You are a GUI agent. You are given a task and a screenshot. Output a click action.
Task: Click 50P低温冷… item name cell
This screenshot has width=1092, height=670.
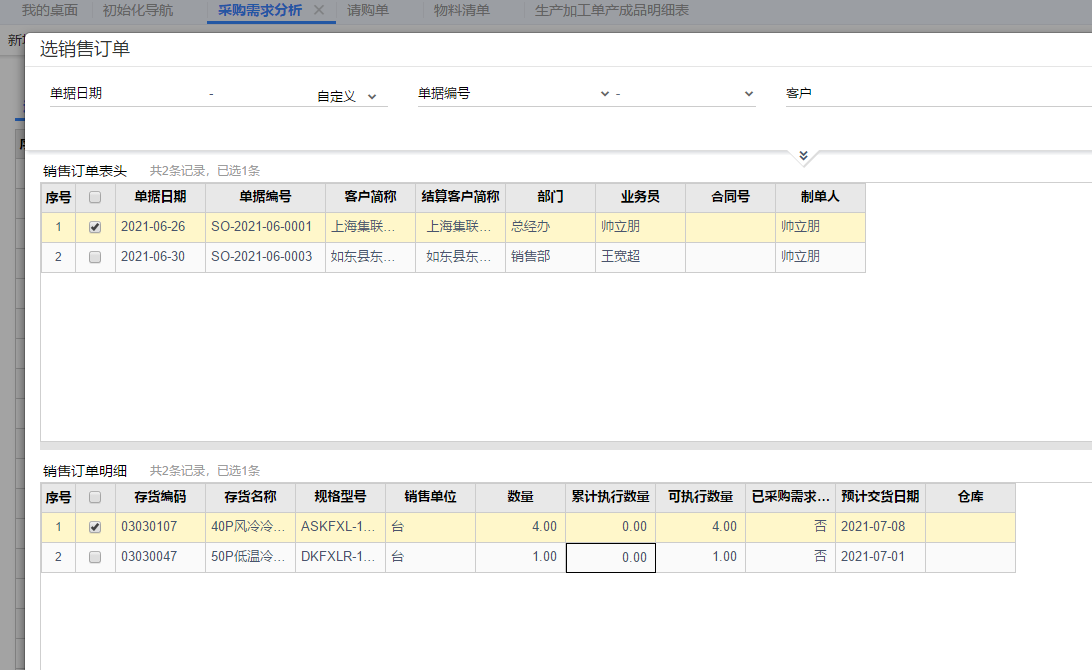[x=251, y=557]
